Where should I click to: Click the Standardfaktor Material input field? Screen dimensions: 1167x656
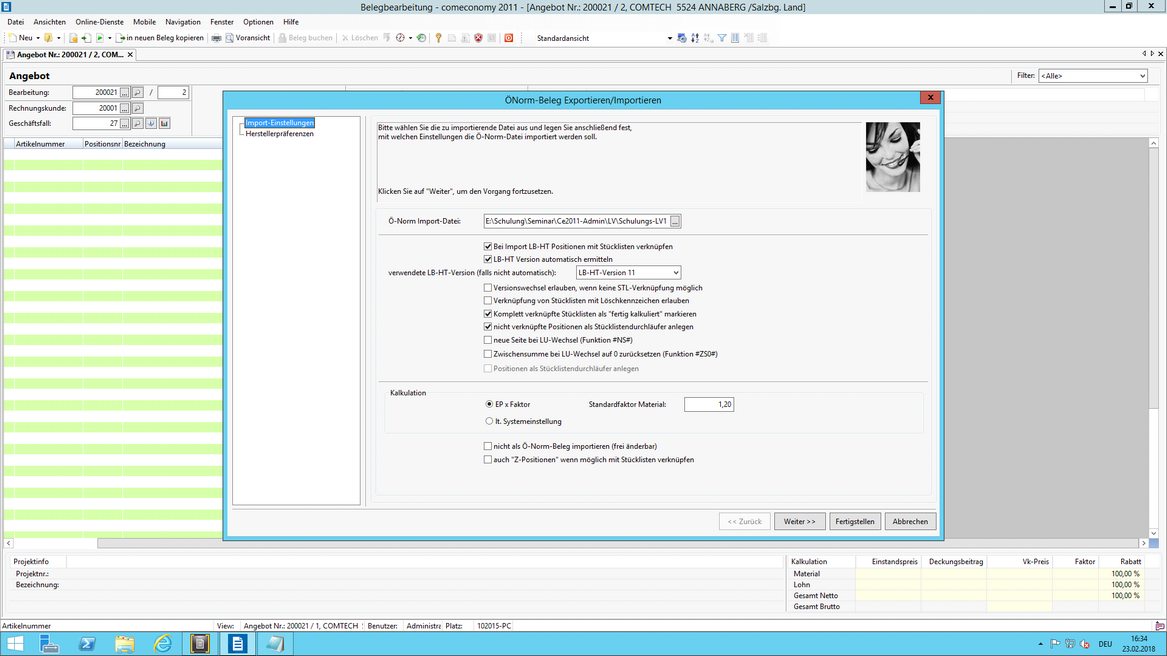pos(709,404)
